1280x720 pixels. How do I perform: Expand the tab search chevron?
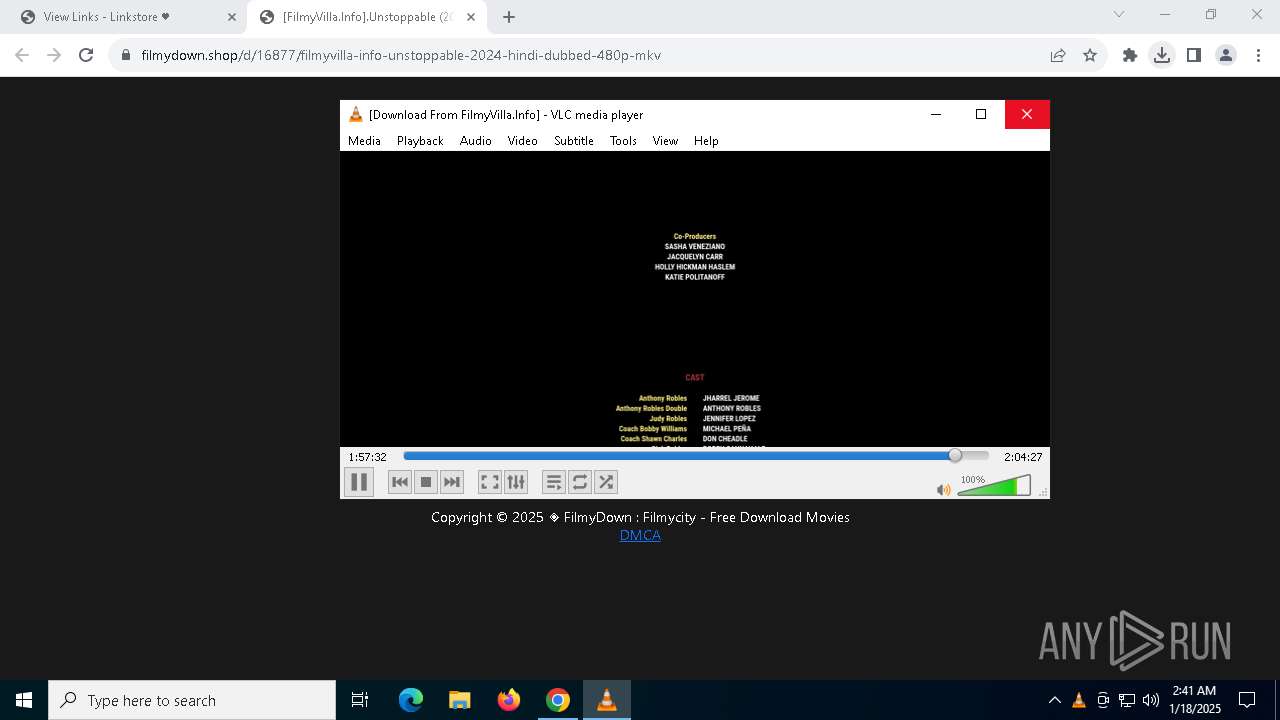pos(1119,14)
